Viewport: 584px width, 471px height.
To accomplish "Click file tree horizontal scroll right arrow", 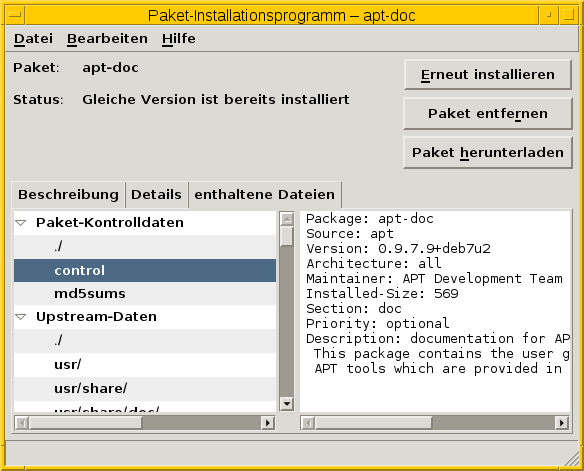I will pyautogui.click(x=267, y=423).
